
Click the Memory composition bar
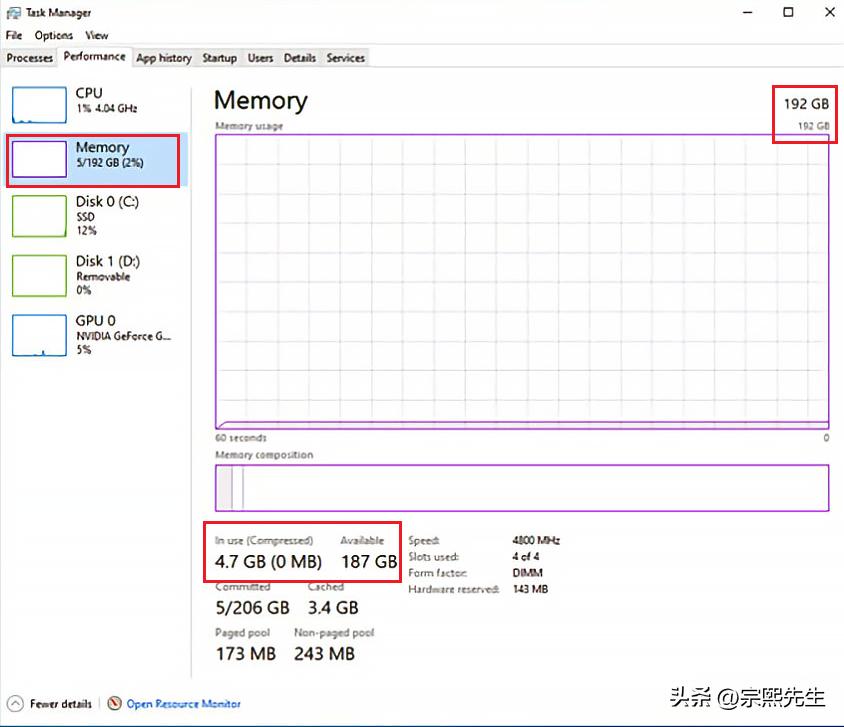pos(521,488)
